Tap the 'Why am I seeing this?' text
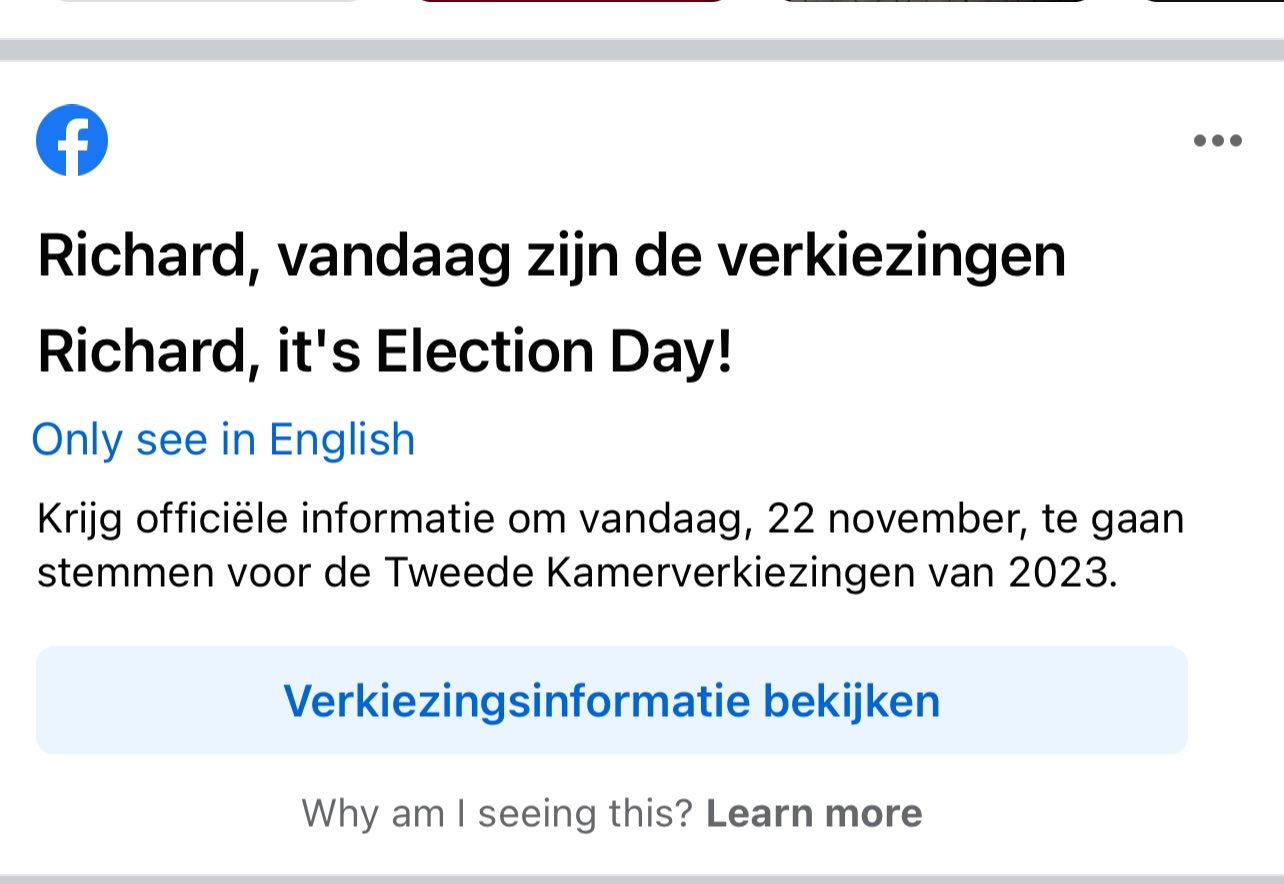This screenshot has width=1284, height=884. (497, 813)
